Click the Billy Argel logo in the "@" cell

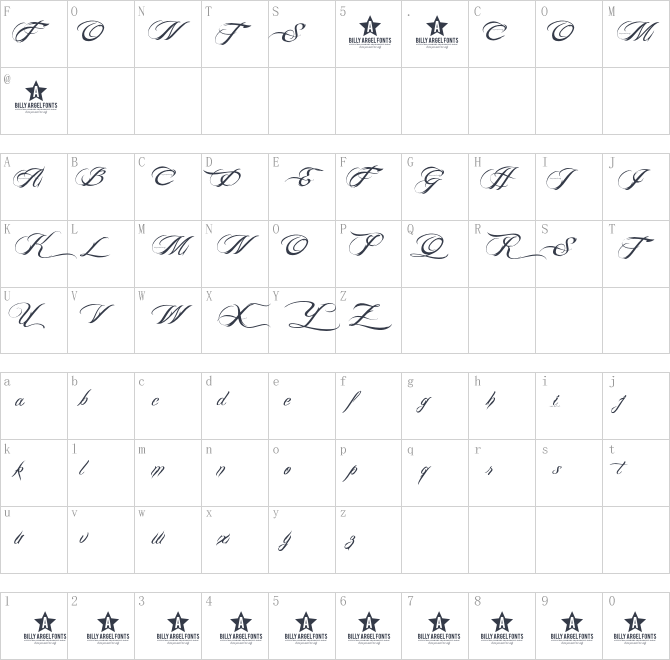point(35,99)
